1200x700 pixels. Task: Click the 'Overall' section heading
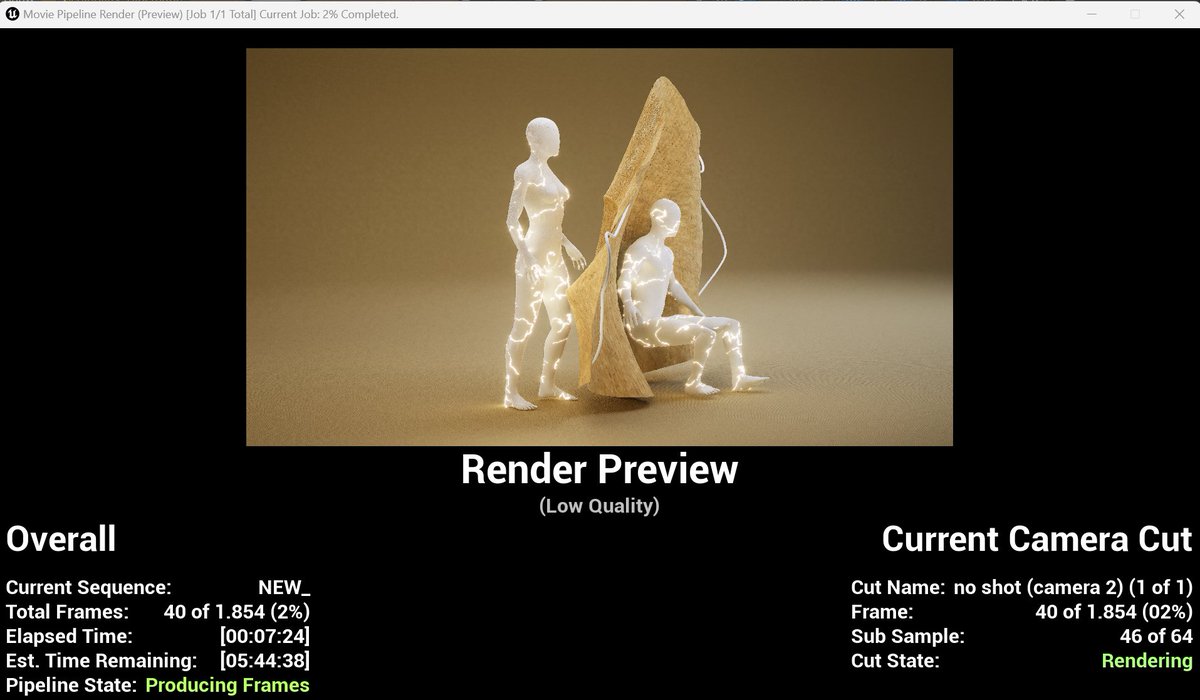pyautogui.click(x=61, y=540)
